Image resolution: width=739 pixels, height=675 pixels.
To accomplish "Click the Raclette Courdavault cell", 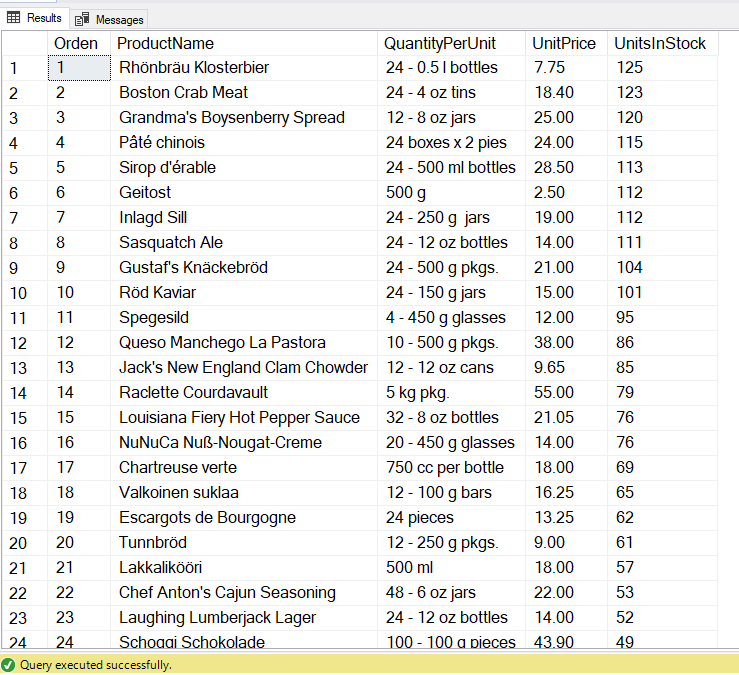I will click(244, 393).
